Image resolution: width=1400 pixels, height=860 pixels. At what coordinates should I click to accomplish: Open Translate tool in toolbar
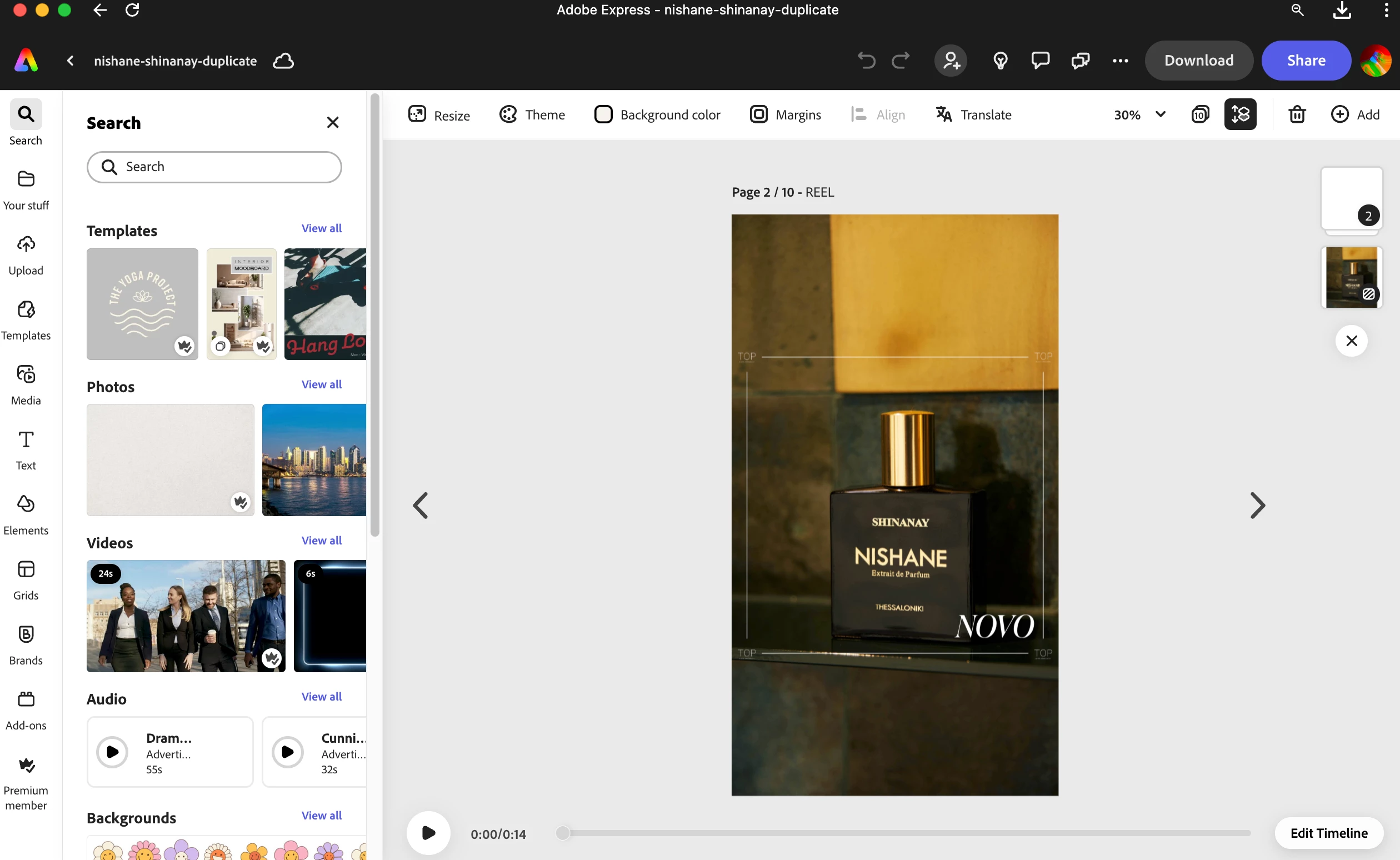pos(973,114)
